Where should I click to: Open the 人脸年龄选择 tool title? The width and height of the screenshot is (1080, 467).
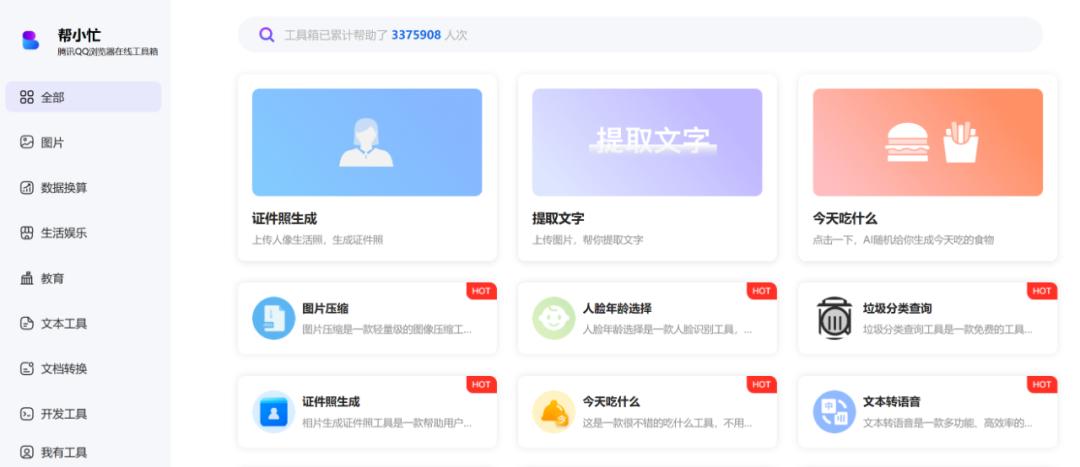point(617,308)
